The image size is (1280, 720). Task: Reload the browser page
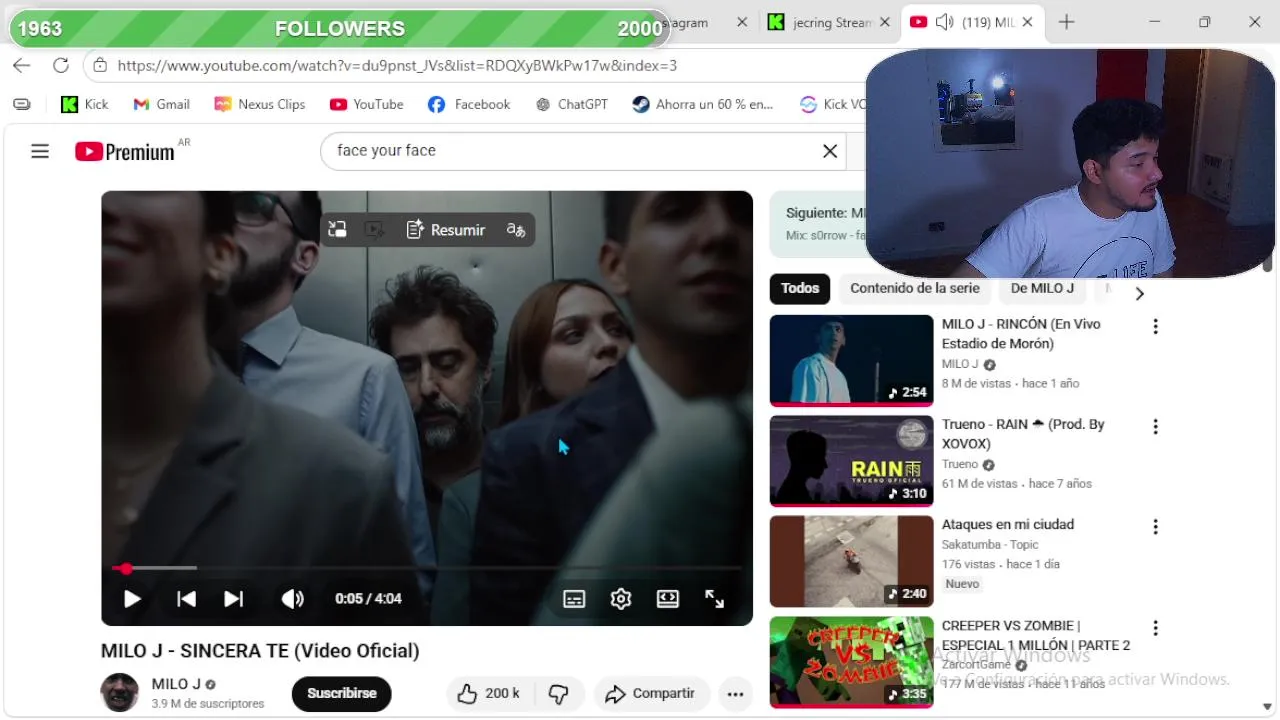coord(61,65)
